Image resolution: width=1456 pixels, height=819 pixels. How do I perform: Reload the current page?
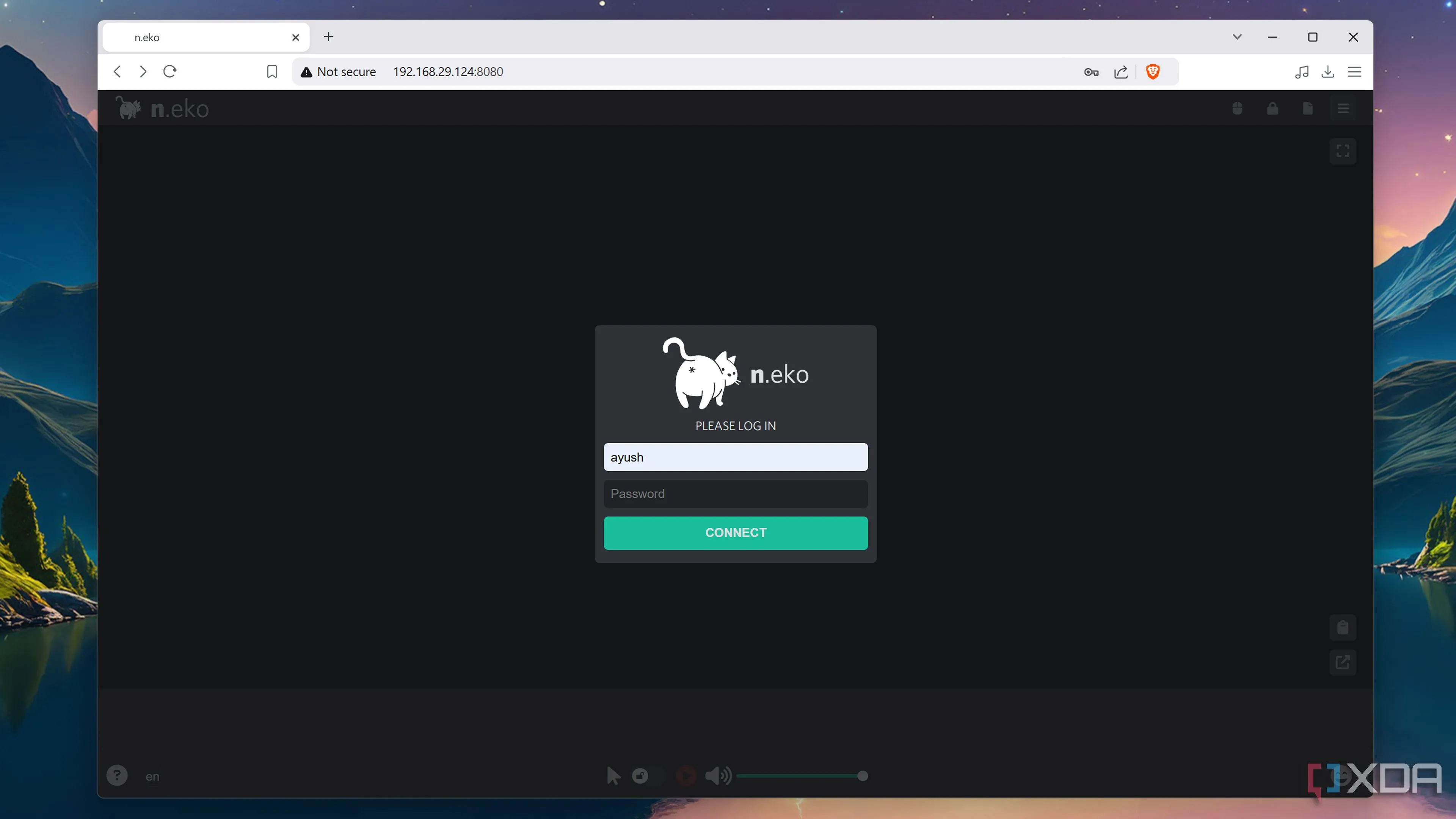pyautogui.click(x=169, y=72)
